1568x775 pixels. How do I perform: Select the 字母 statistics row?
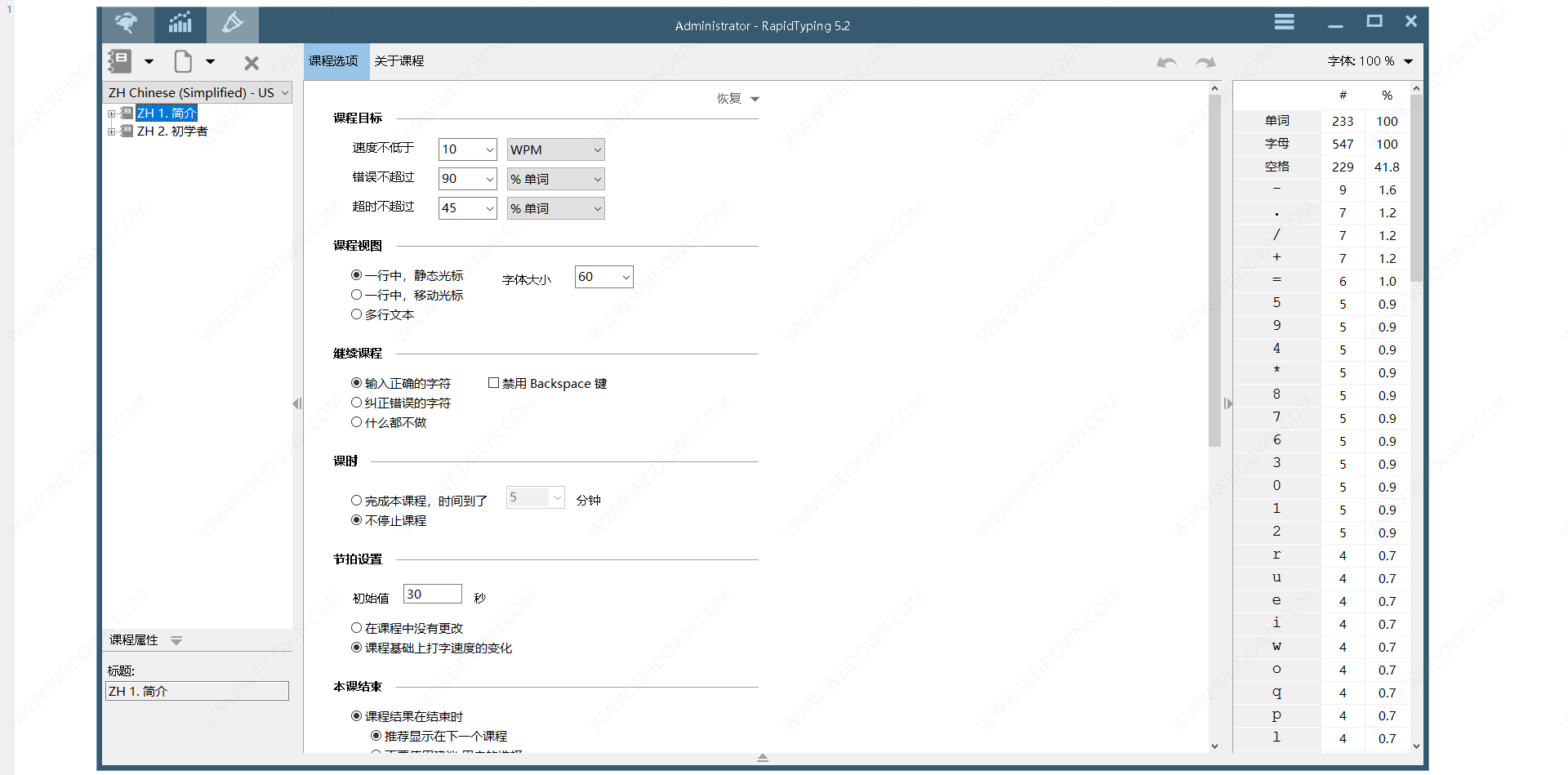[1321, 144]
